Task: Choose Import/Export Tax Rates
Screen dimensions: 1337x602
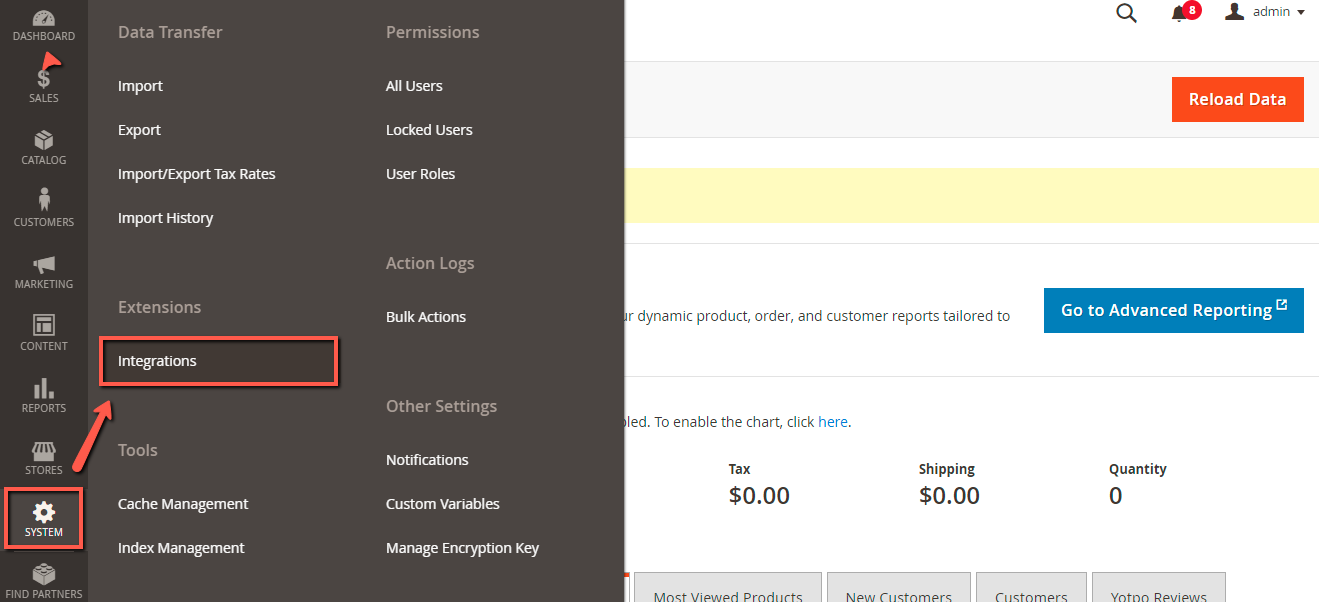Action: click(x=196, y=174)
